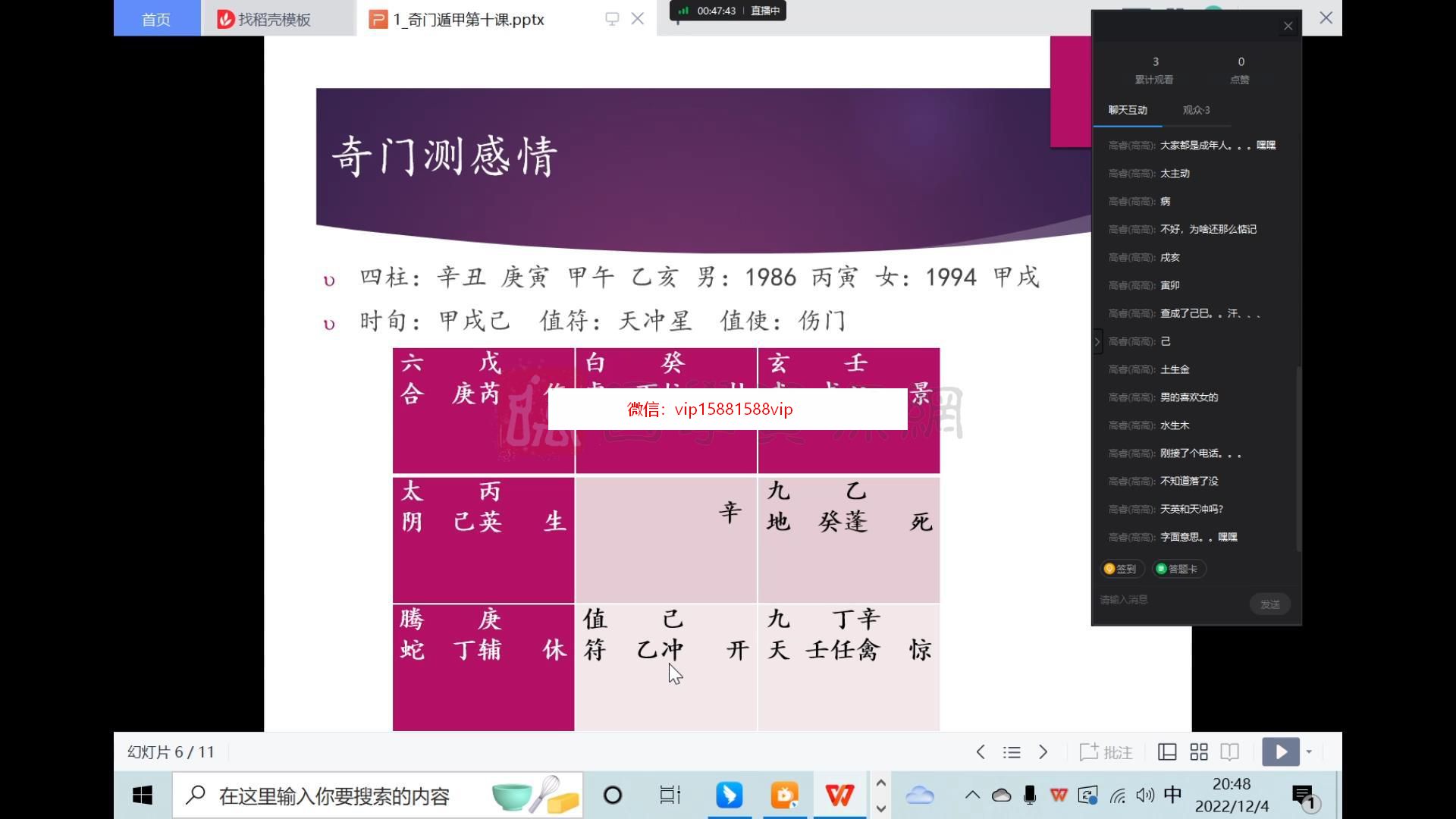Open the weather cloud widget in taskbar
Viewport: 1456px width, 819px height.
click(919, 795)
